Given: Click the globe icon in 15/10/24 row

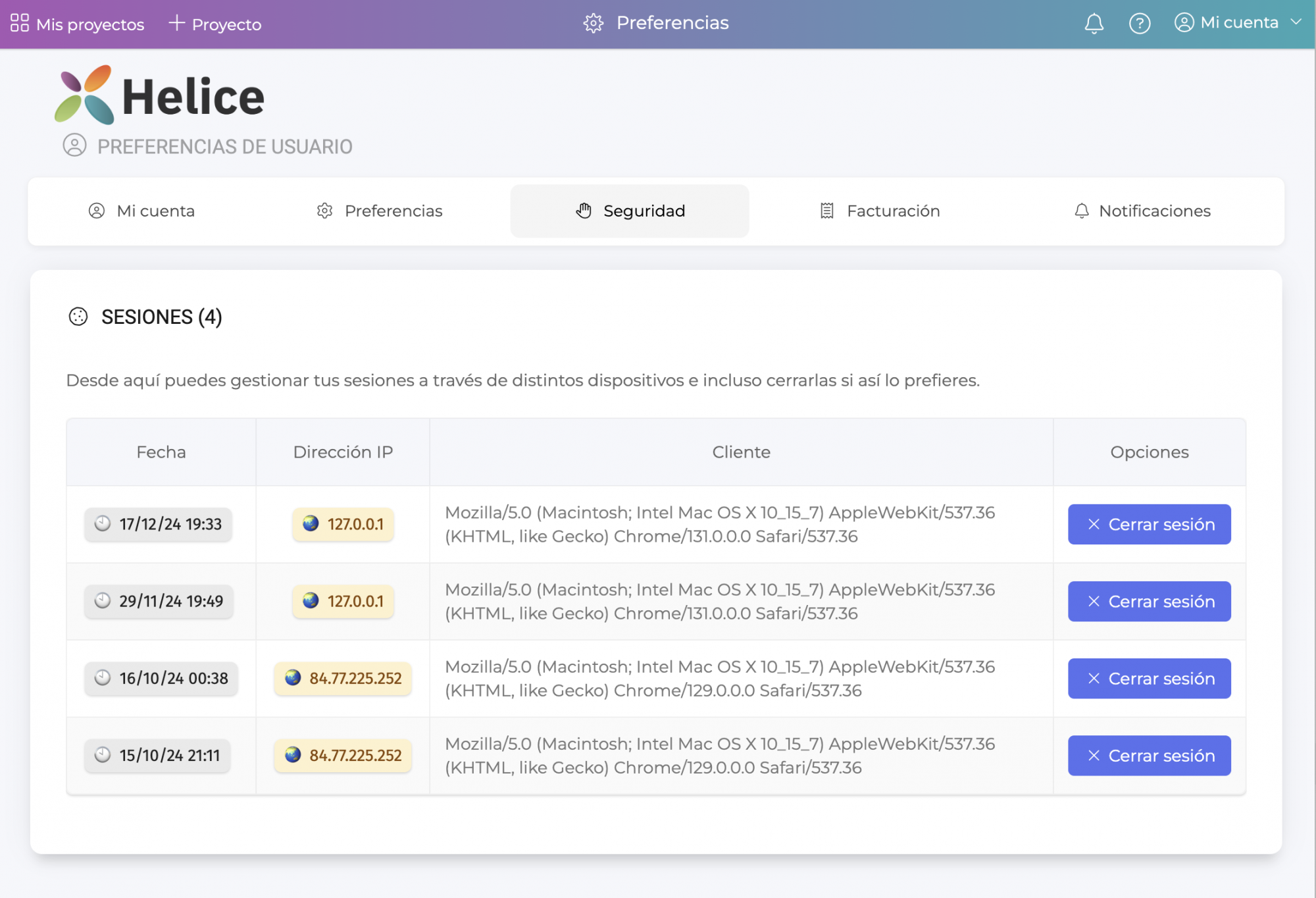Looking at the screenshot, I should (x=293, y=754).
